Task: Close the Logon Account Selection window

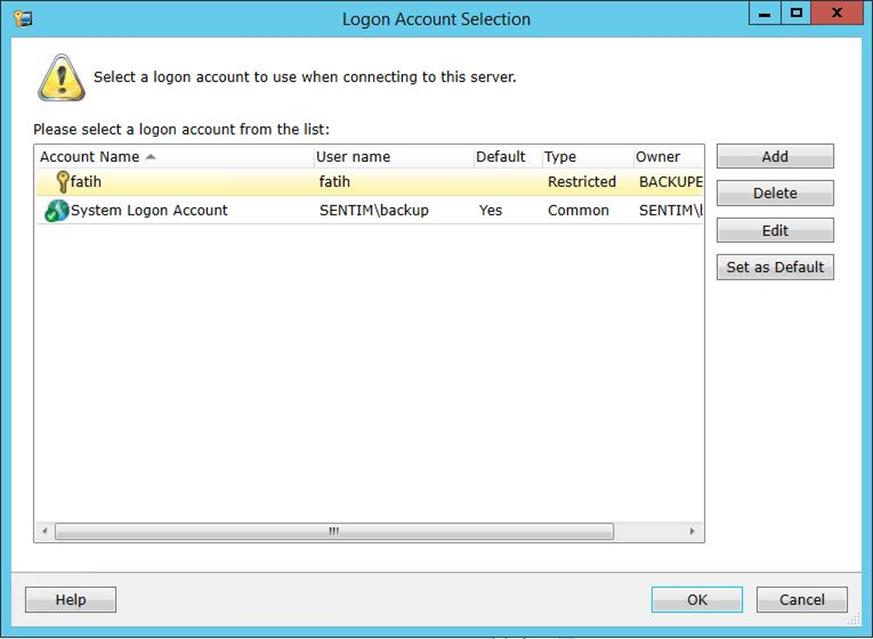Action: [x=837, y=13]
